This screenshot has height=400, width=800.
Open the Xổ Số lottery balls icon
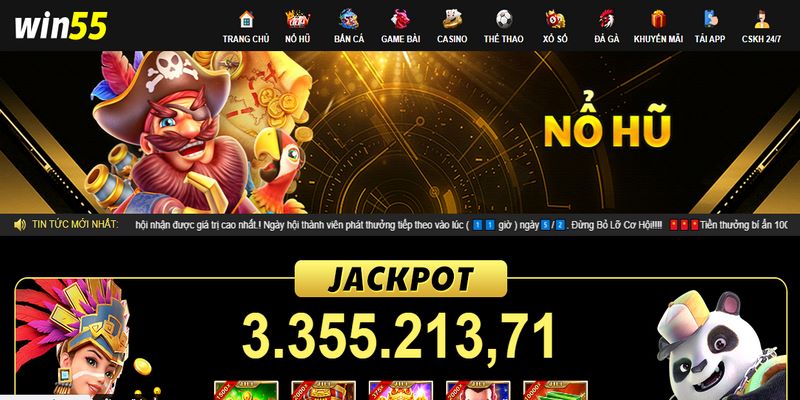coord(555,19)
